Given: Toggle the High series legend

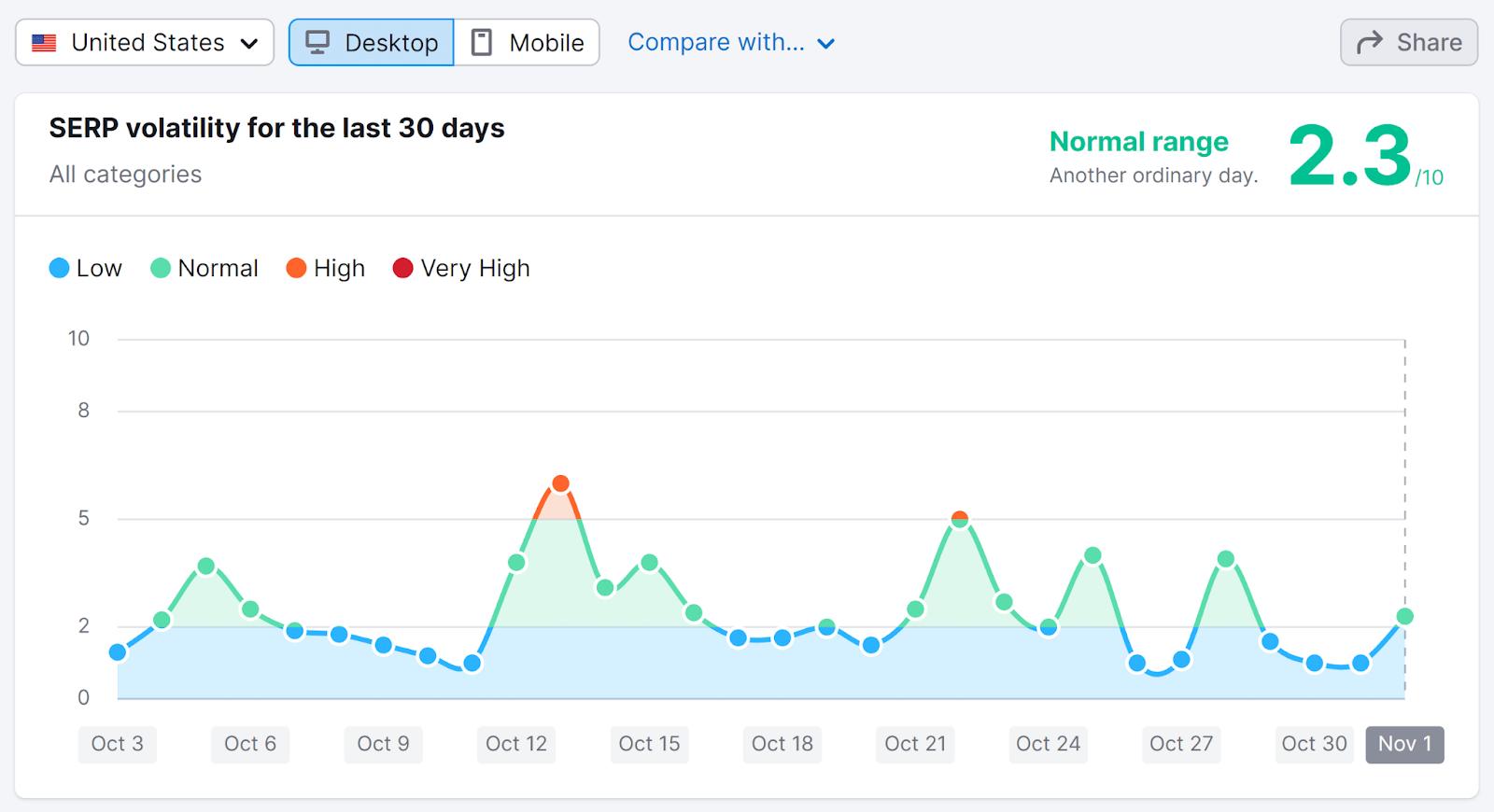Looking at the screenshot, I should tap(326, 269).
